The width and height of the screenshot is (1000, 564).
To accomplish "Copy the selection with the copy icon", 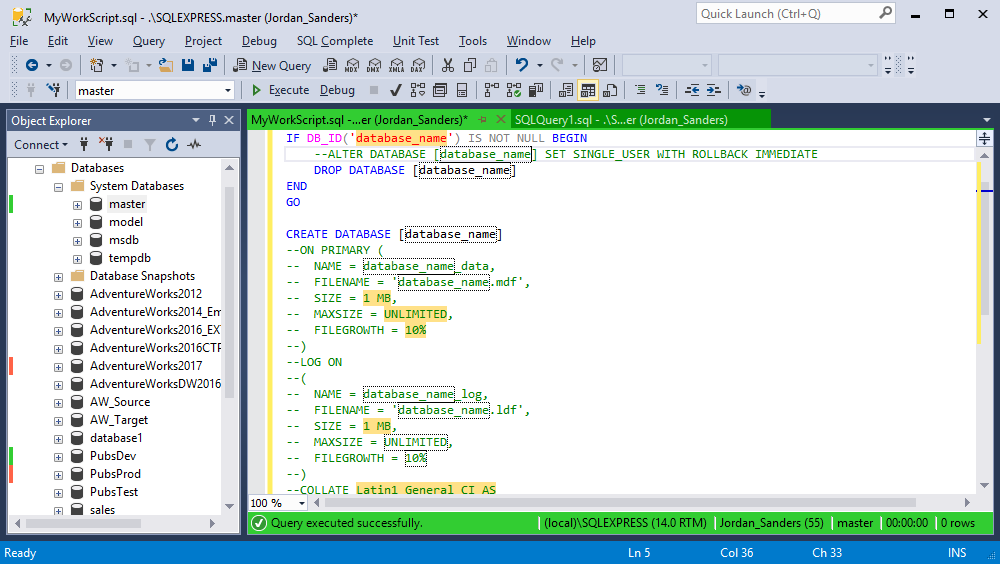I will coord(470,65).
